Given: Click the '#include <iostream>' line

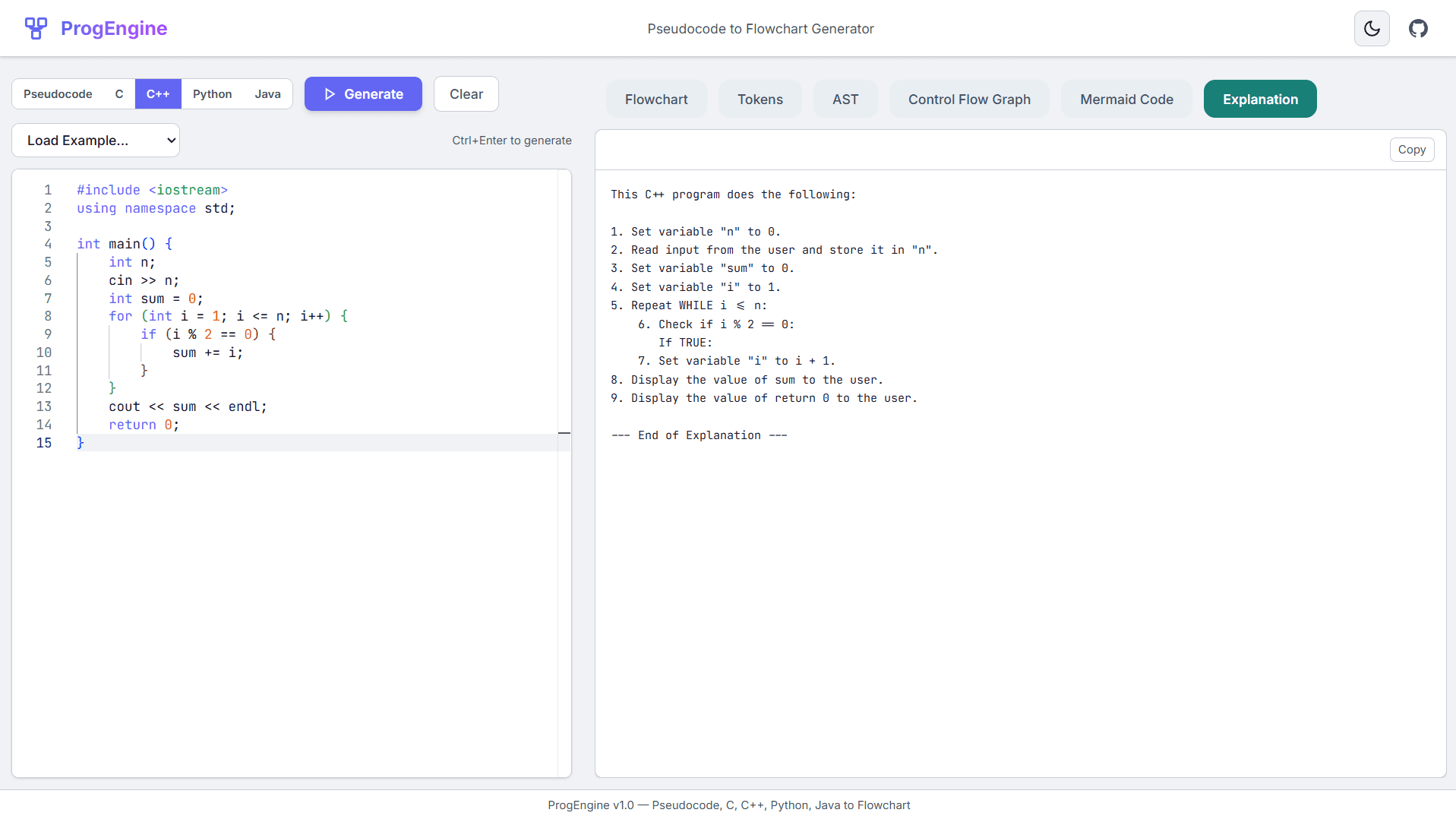Looking at the screenshot, I should tap(152, 190).
